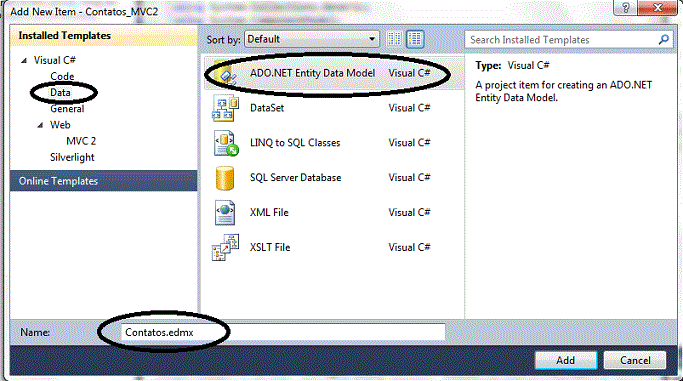
Task: Select the Web category
Action: click(x=60, y=125)
